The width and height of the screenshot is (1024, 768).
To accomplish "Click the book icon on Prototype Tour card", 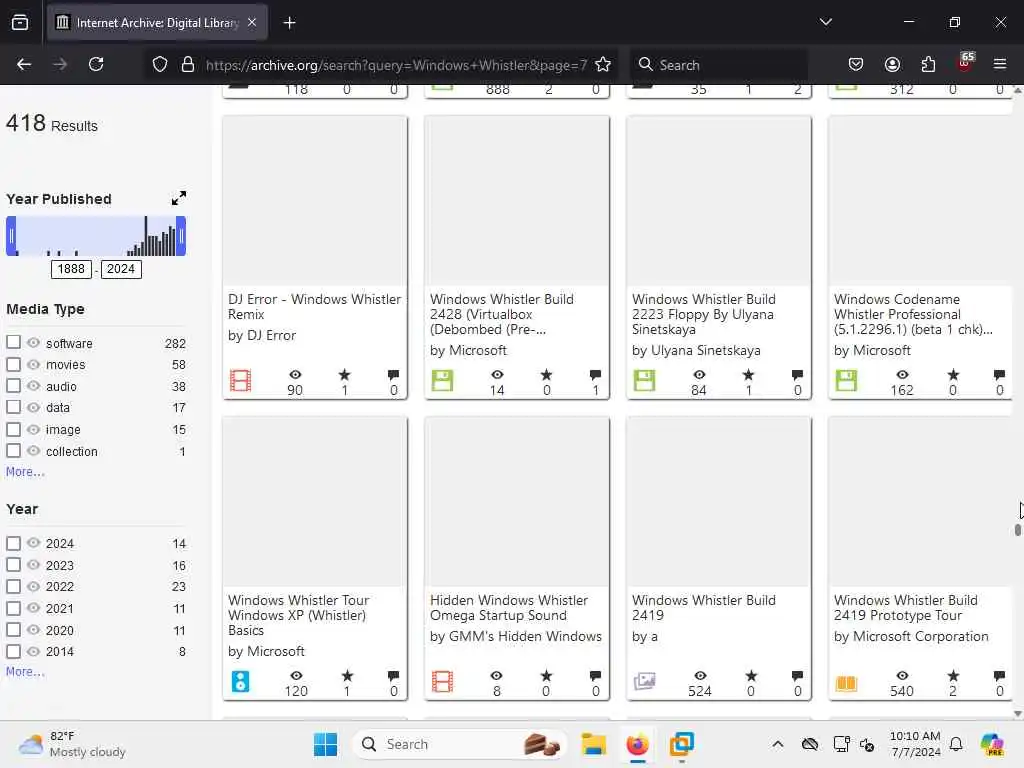I will click(x=846, y=683).
